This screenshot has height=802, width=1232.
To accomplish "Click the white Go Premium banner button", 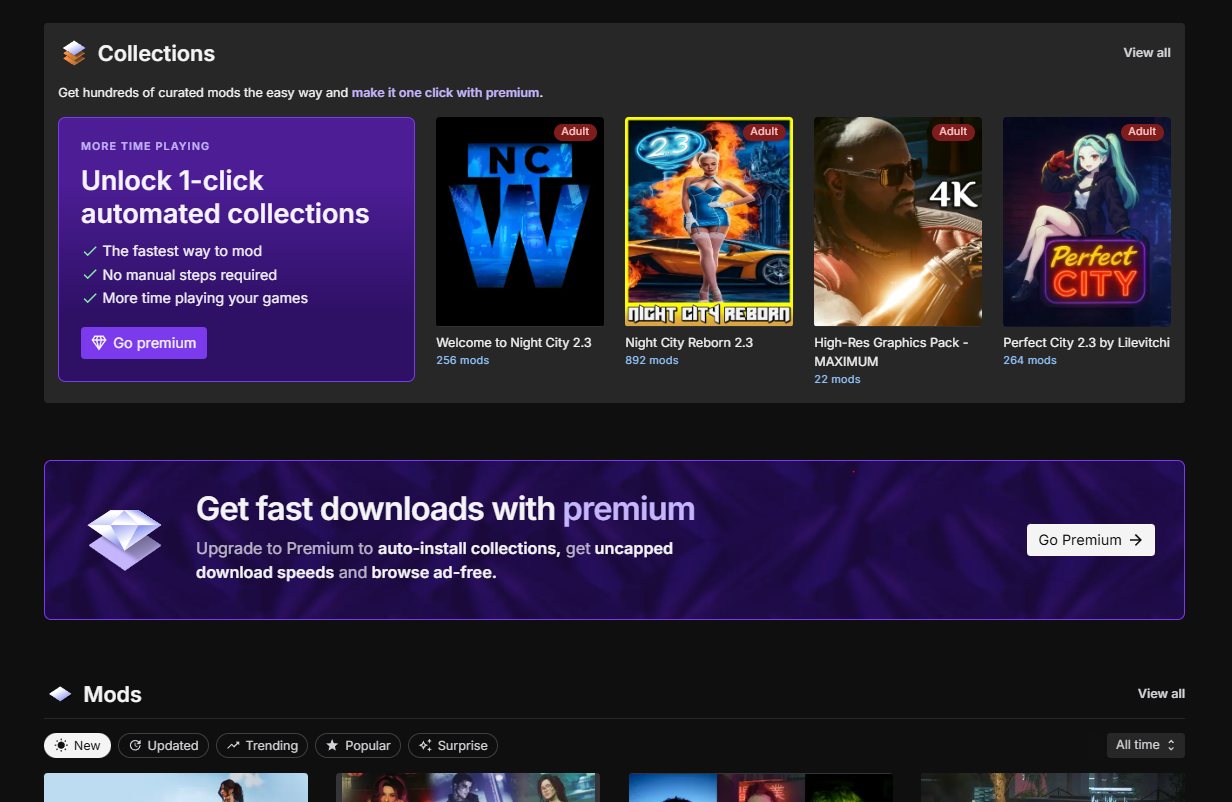I will tap(1091, 540).
